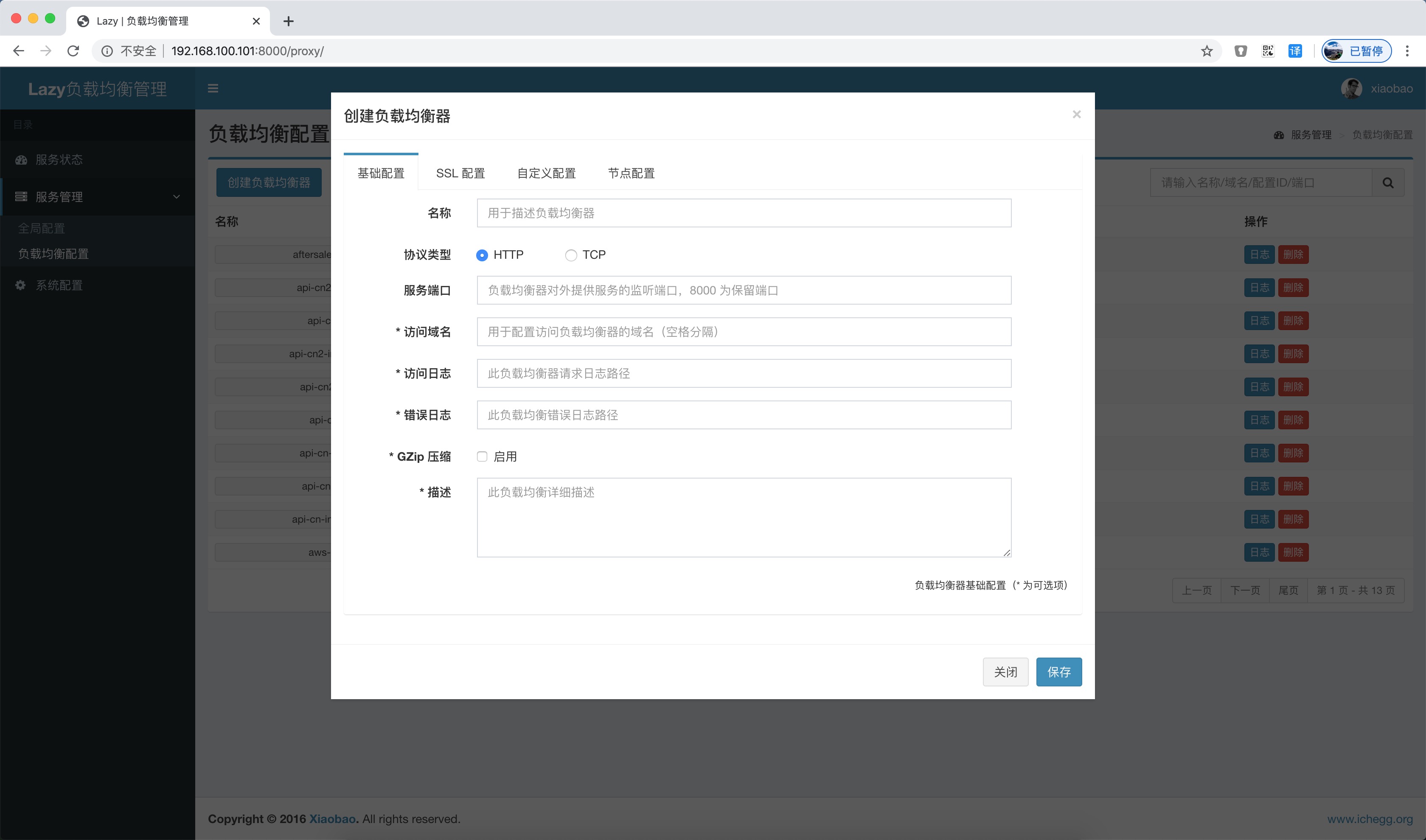The height and width of the screenshot is (840, 1426).
Task: Click the search magnifier icon
Action: (x=1387, y=183)
